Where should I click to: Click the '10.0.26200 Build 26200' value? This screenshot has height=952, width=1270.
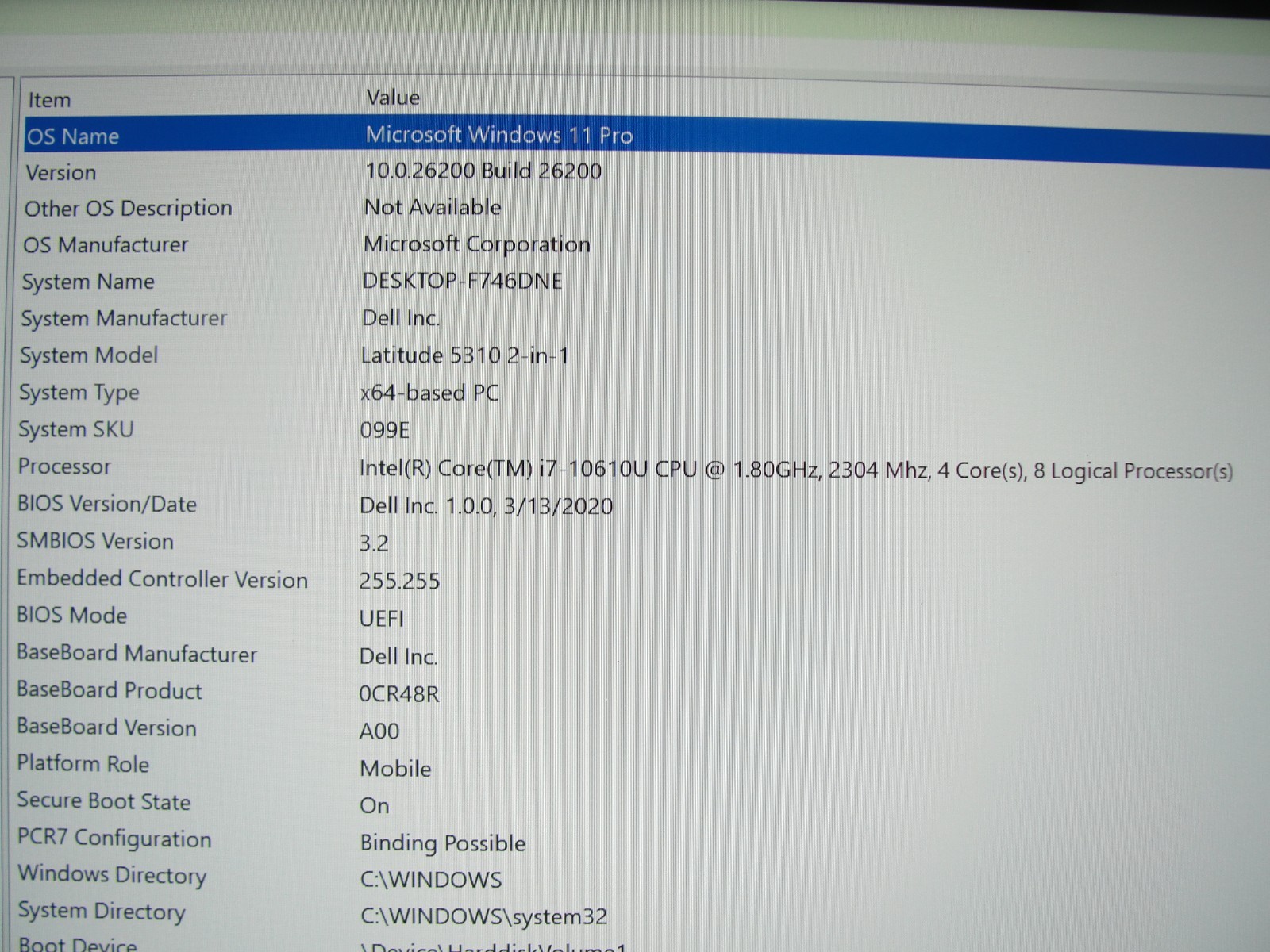tap(483, 171)
